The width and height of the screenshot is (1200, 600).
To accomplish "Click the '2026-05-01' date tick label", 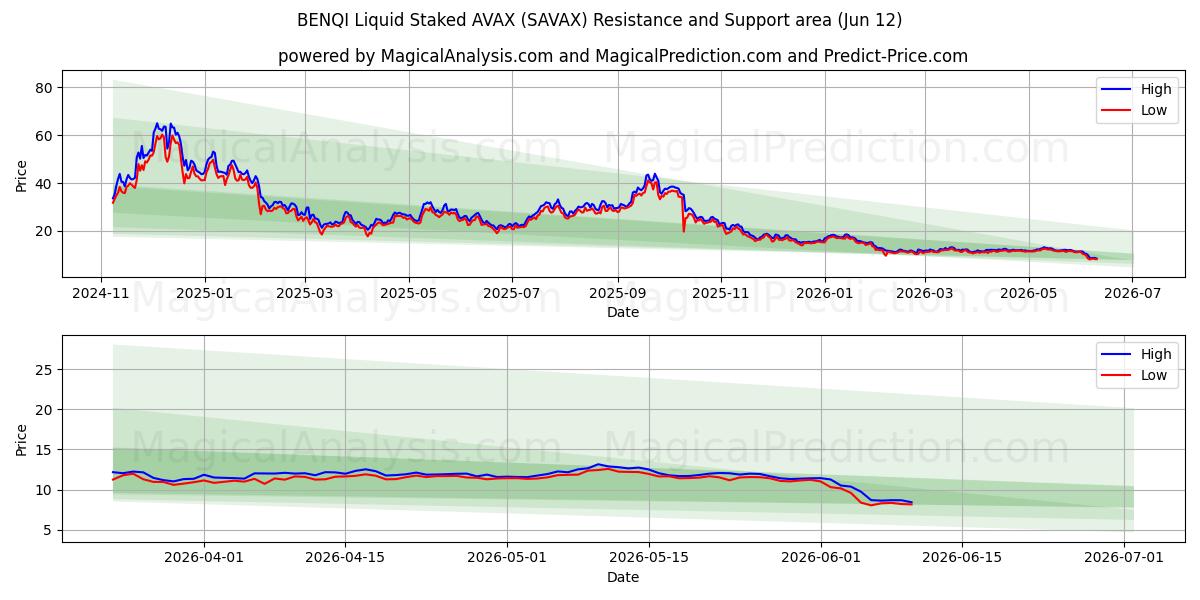I will [x=505, y=559].
